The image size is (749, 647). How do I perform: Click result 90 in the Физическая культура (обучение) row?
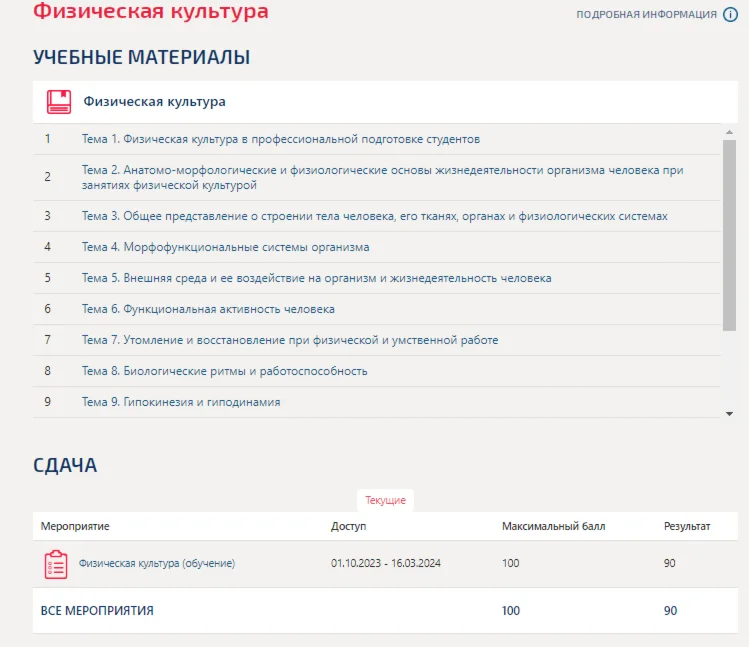tap(669, 563)
